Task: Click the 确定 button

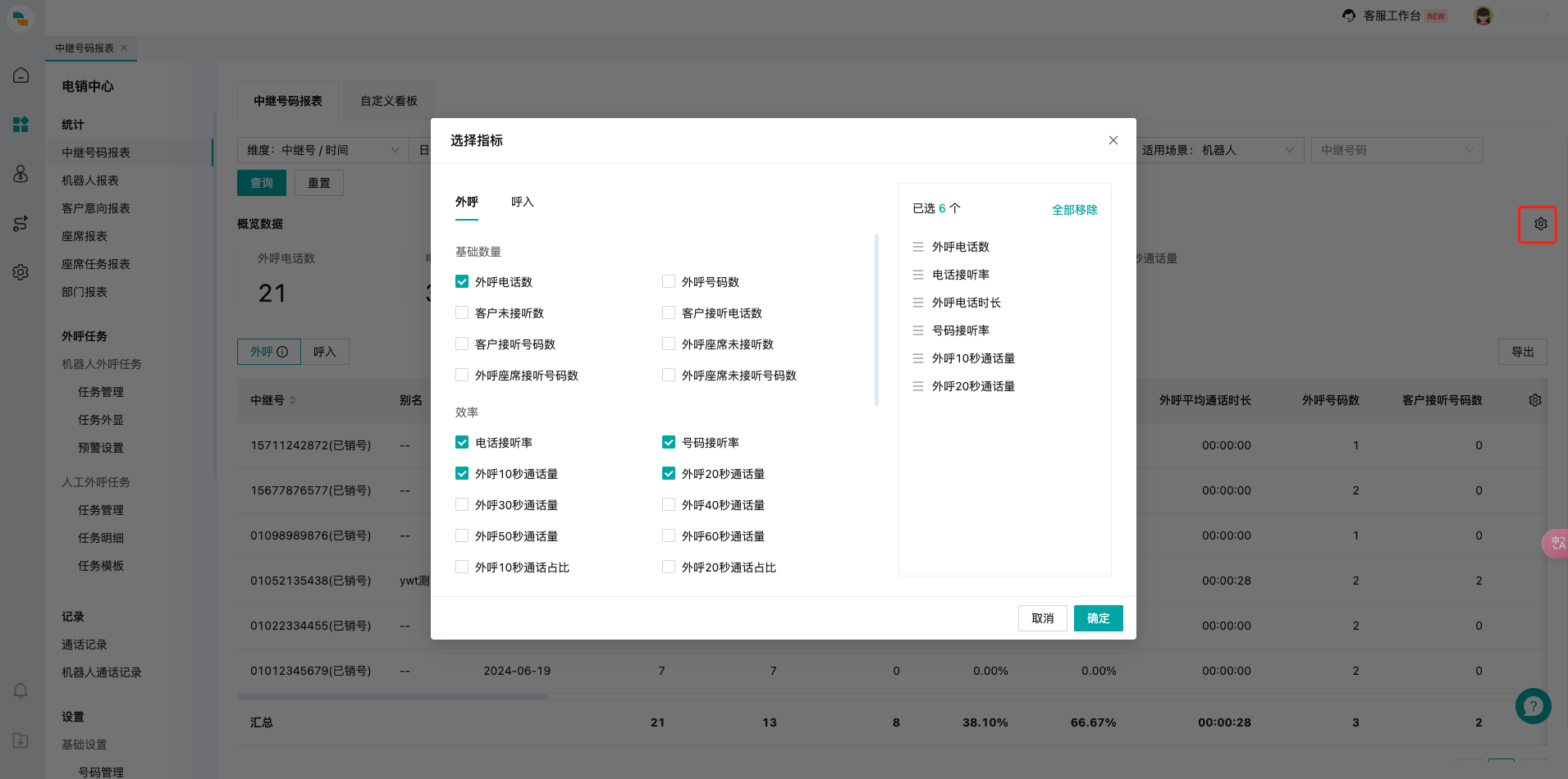Action: click(1099, 618)
